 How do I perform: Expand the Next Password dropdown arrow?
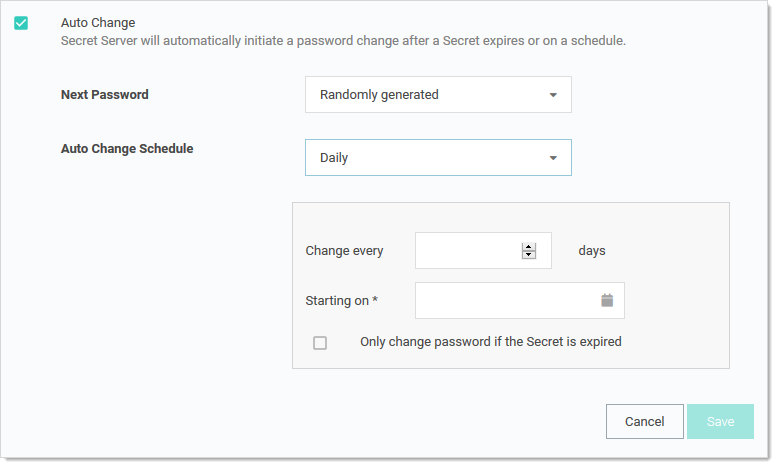click(x=553, y=96)
